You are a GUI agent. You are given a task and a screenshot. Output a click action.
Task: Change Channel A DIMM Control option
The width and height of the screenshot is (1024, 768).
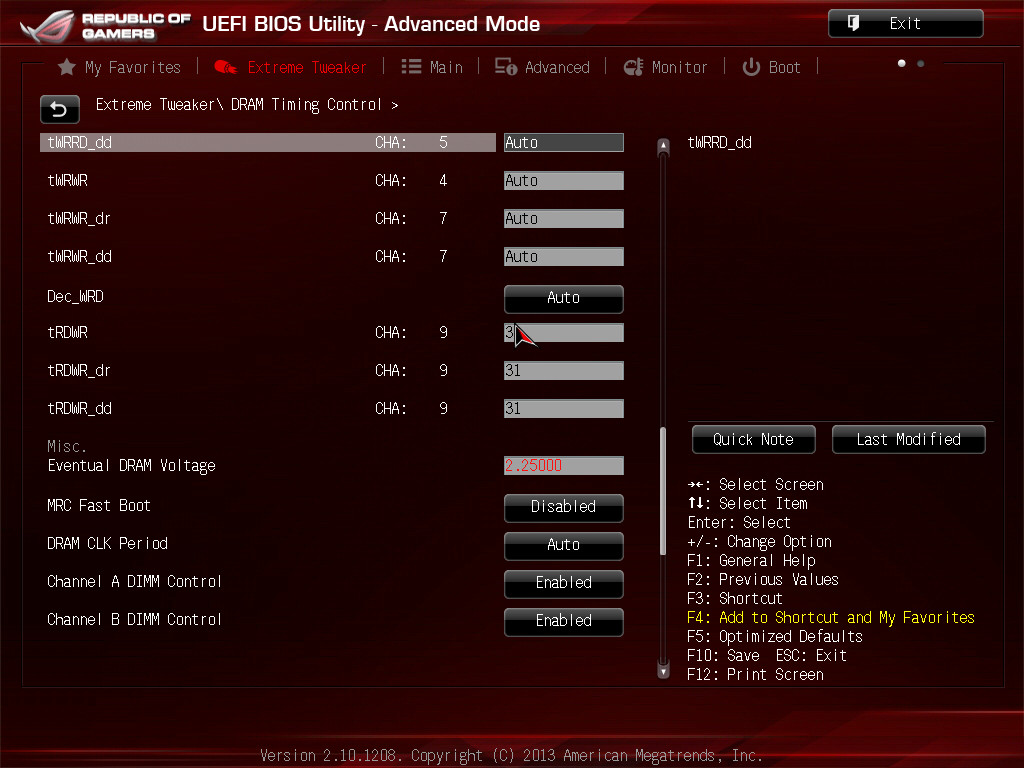click(x=564, y=583)
